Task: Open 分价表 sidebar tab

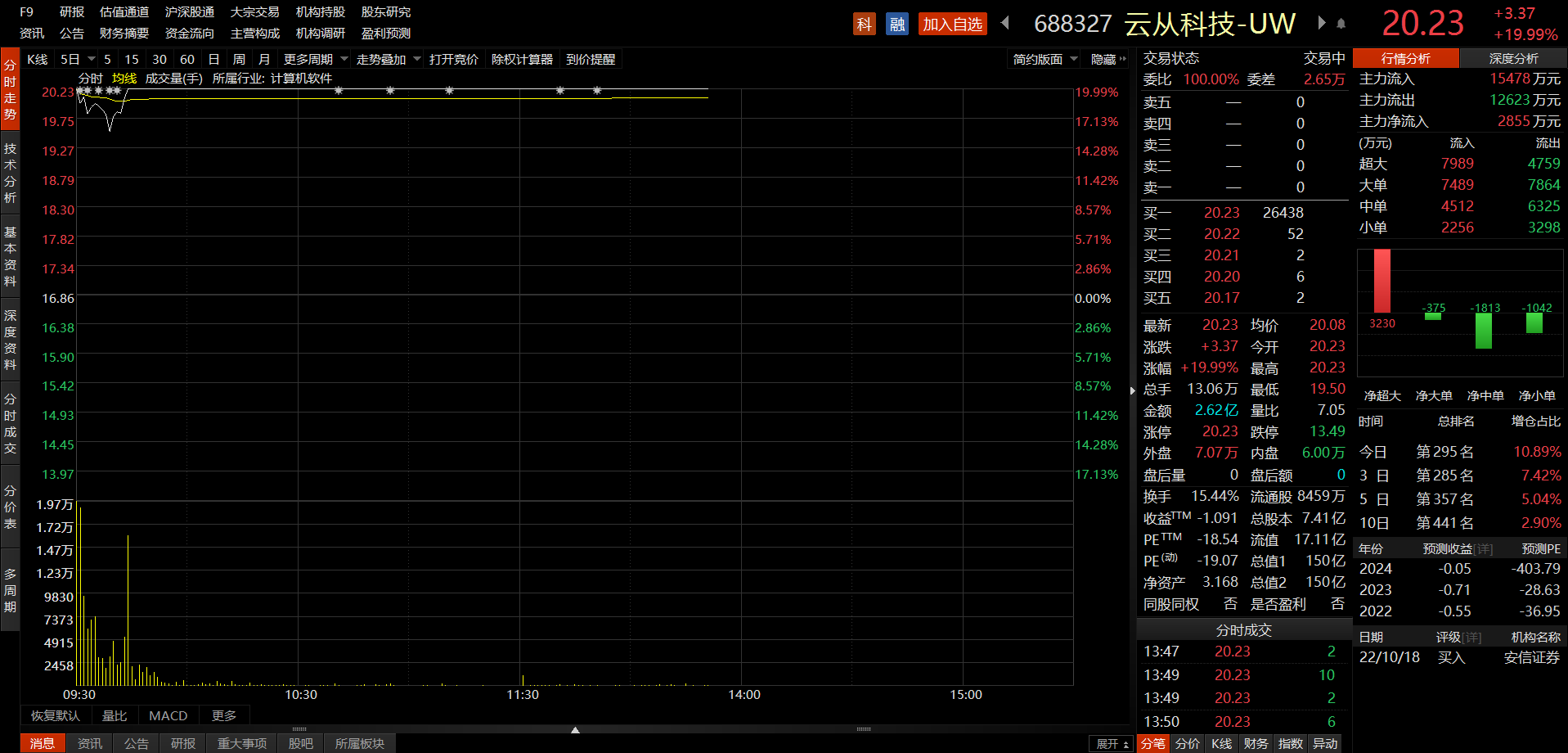Action: (x=10, y=507)
